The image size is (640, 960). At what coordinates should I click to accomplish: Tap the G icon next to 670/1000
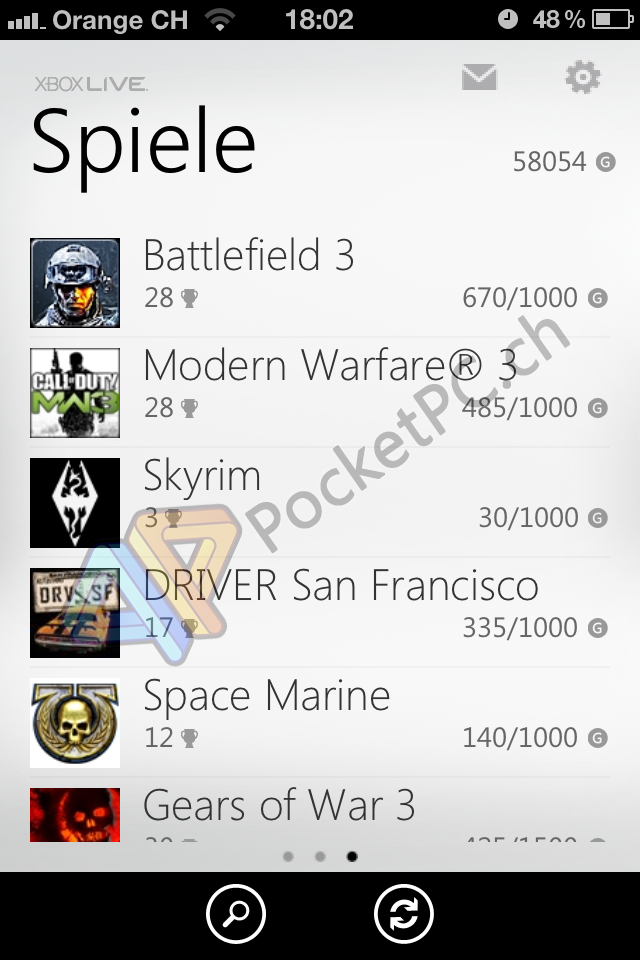(x=598, y=298)
